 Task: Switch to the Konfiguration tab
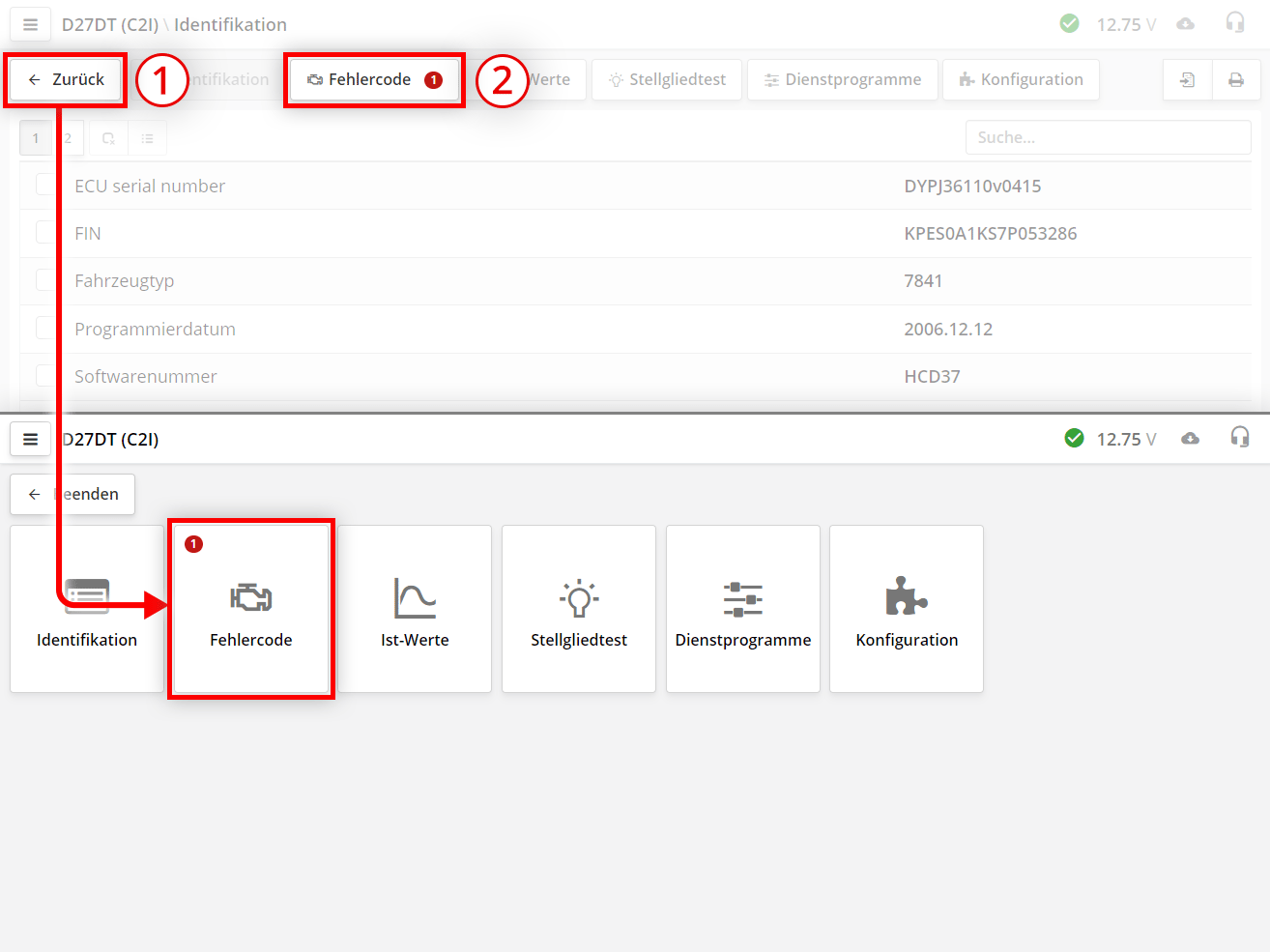point(1021,80)
